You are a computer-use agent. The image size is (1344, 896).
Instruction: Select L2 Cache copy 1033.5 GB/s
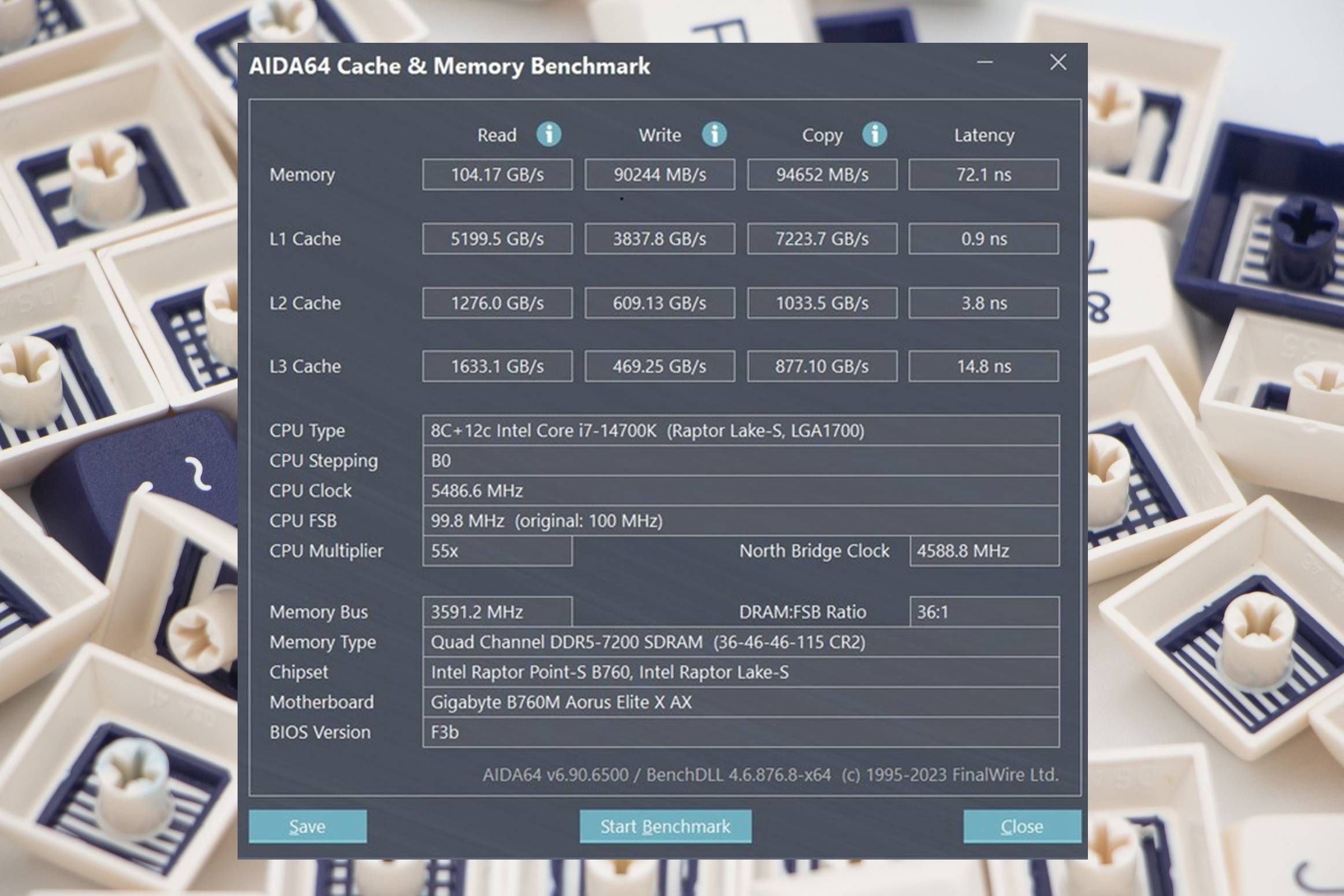822,302
